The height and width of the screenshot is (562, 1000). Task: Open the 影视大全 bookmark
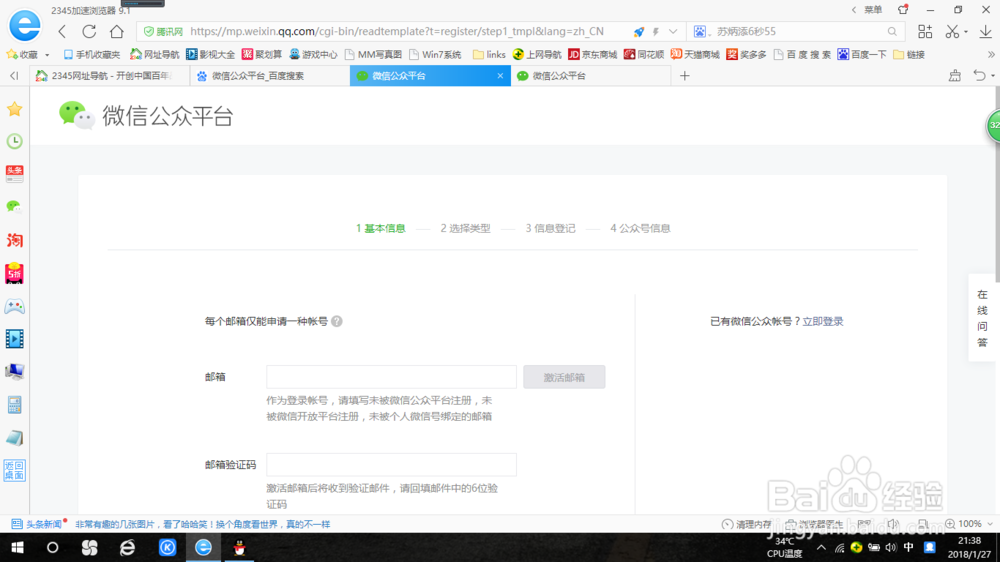tap(210, 55)
